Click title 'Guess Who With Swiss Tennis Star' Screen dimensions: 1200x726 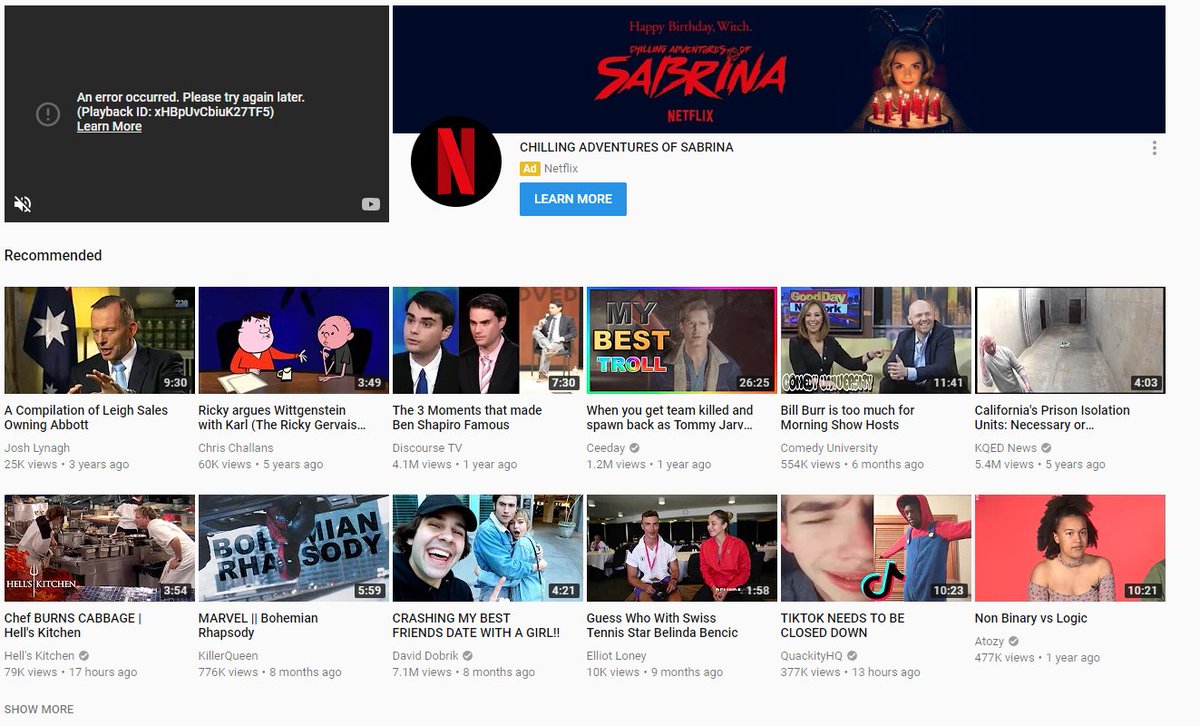(x=662, y=625)
